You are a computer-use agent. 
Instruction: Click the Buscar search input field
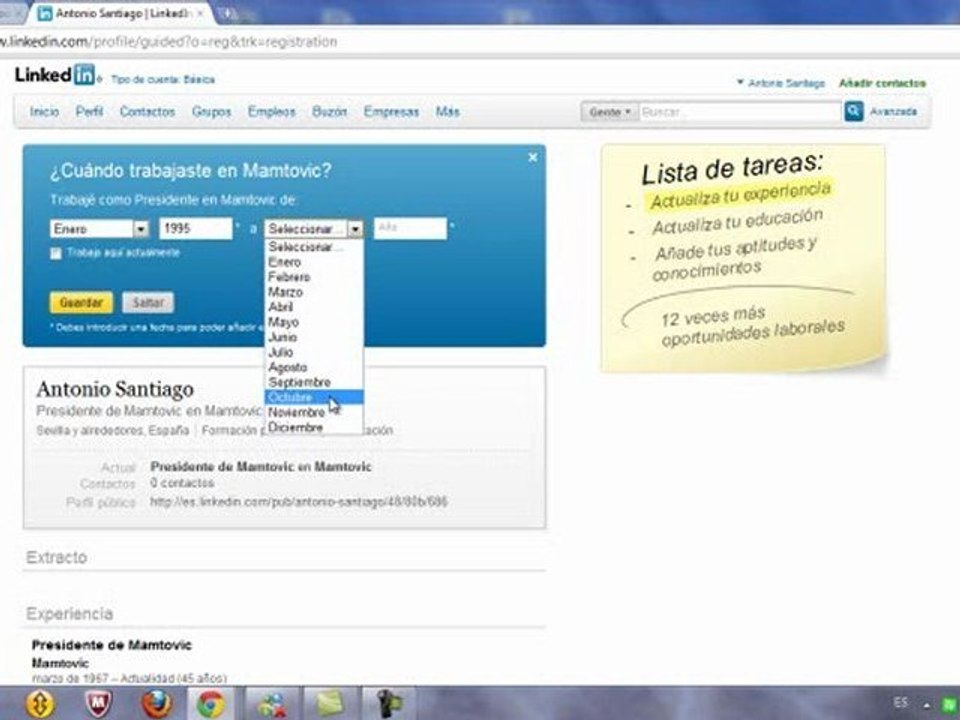click(x=740, y=112)
